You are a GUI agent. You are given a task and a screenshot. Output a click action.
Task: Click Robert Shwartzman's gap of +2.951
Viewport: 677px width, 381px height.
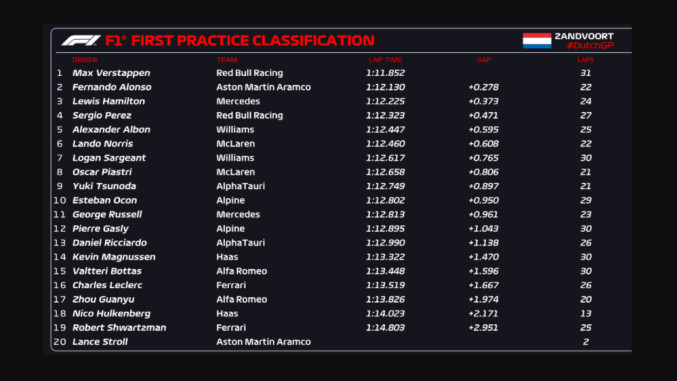483,327
